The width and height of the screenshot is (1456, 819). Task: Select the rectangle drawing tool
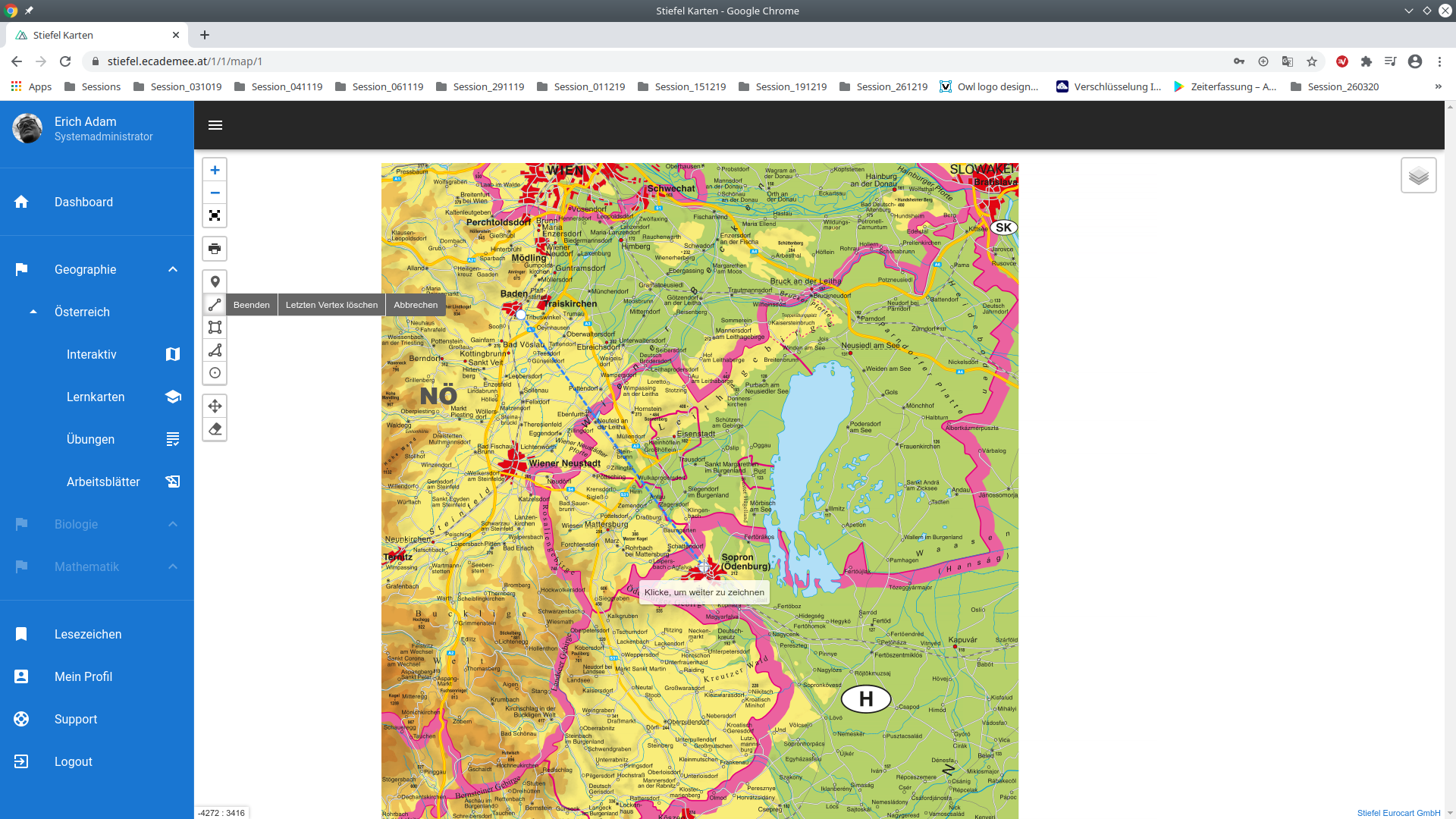tap(215, 327)
